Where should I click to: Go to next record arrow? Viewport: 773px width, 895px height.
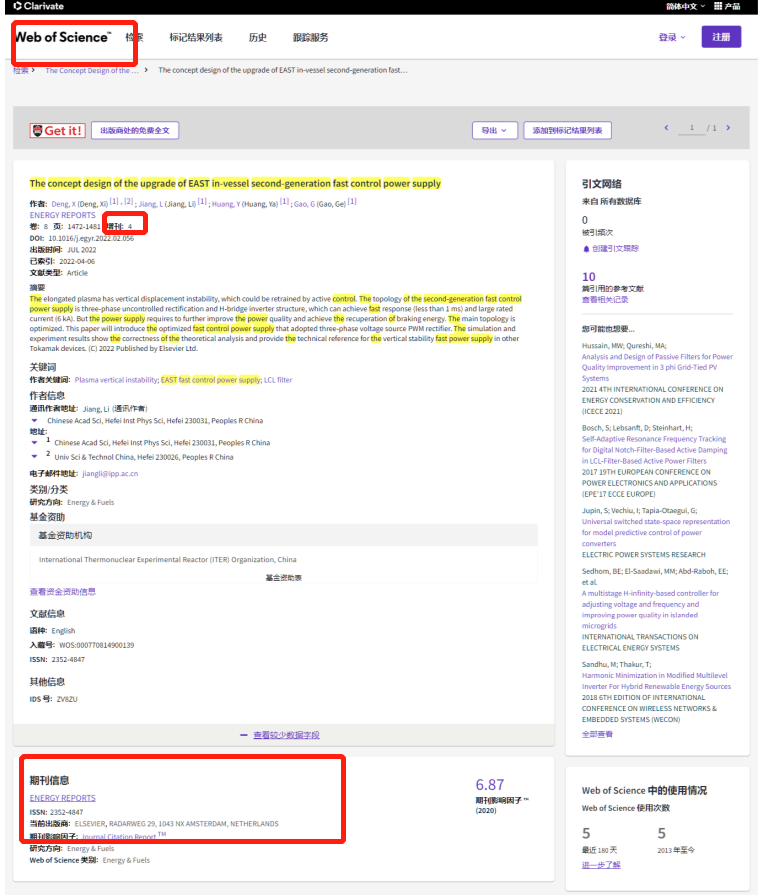(x=728, y=128)
